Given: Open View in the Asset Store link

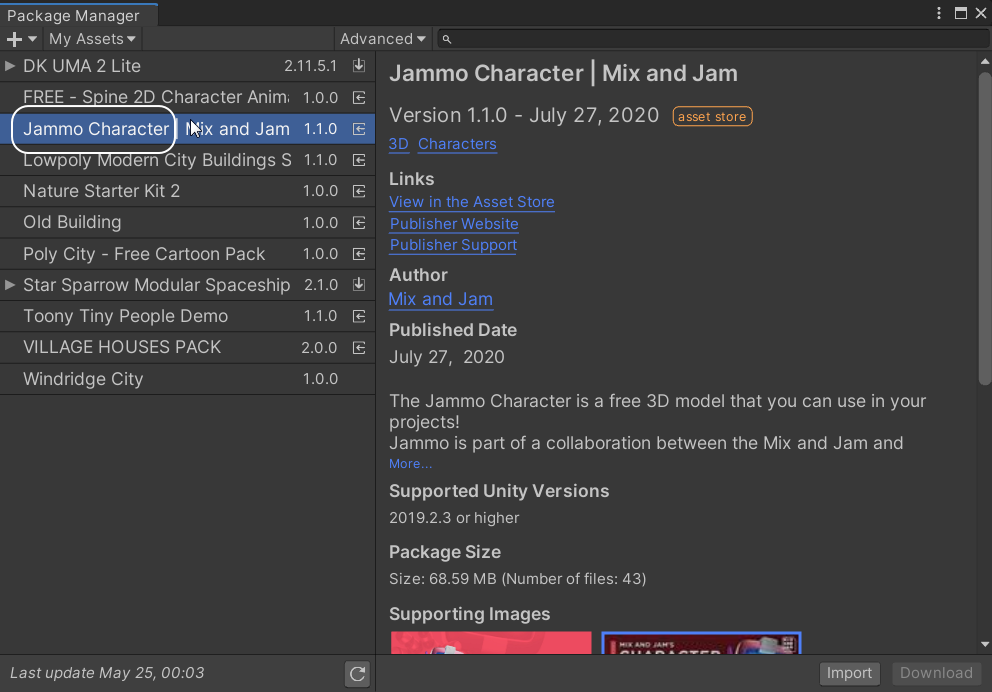Looking at the screenshot, I should pos(472,202).
